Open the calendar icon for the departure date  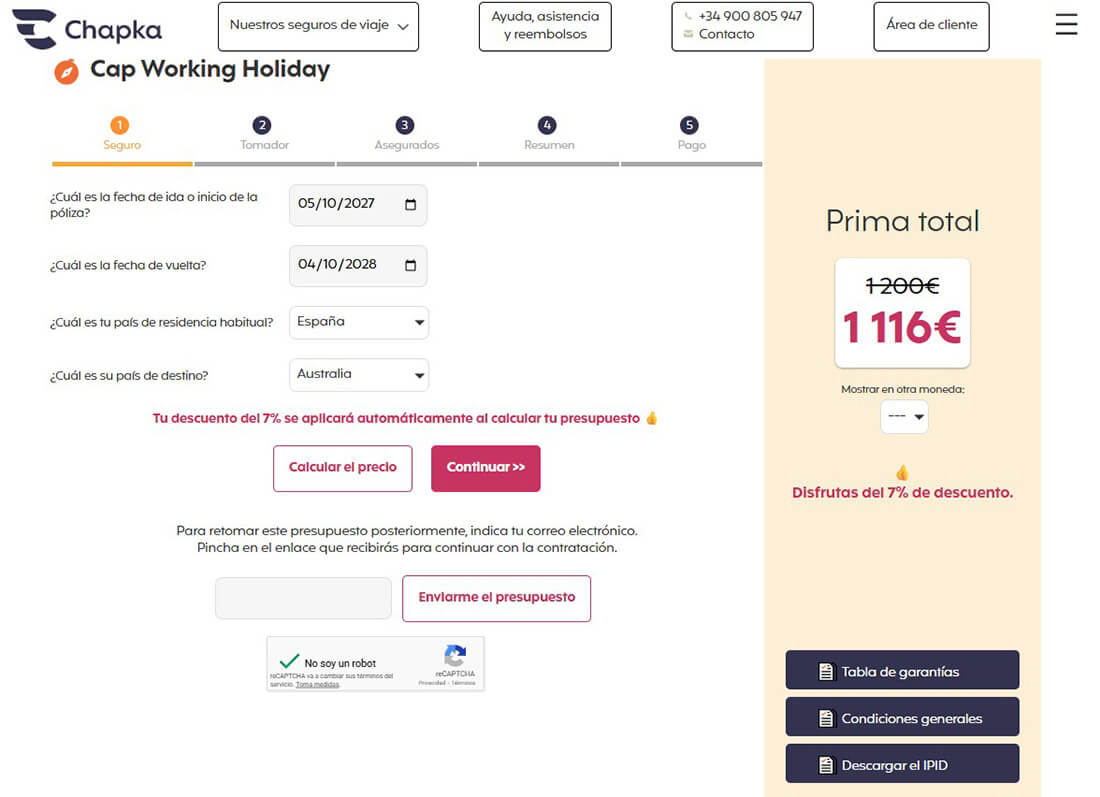click(412, 204)
